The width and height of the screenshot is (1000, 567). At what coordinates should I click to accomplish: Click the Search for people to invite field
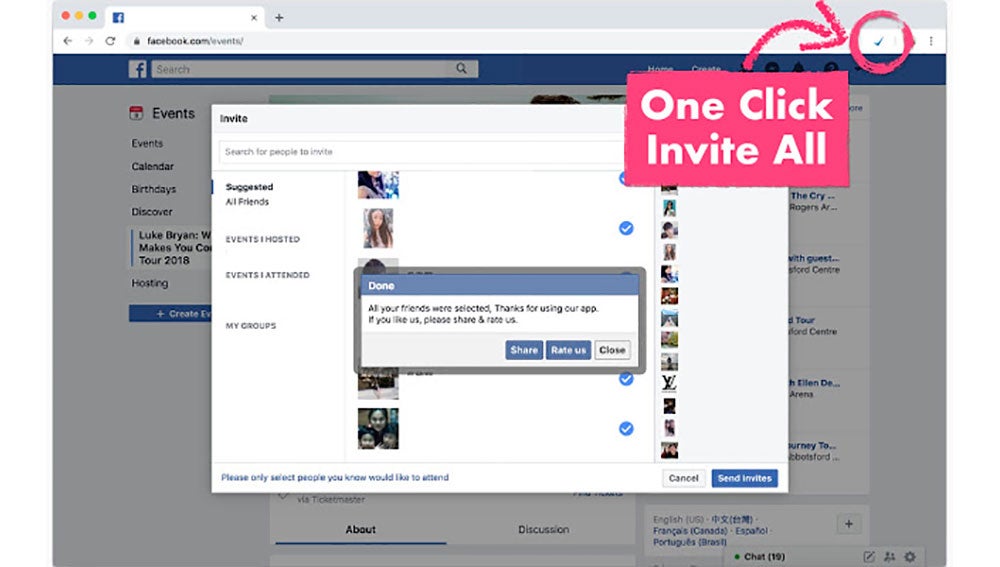[x=421, y=152]
